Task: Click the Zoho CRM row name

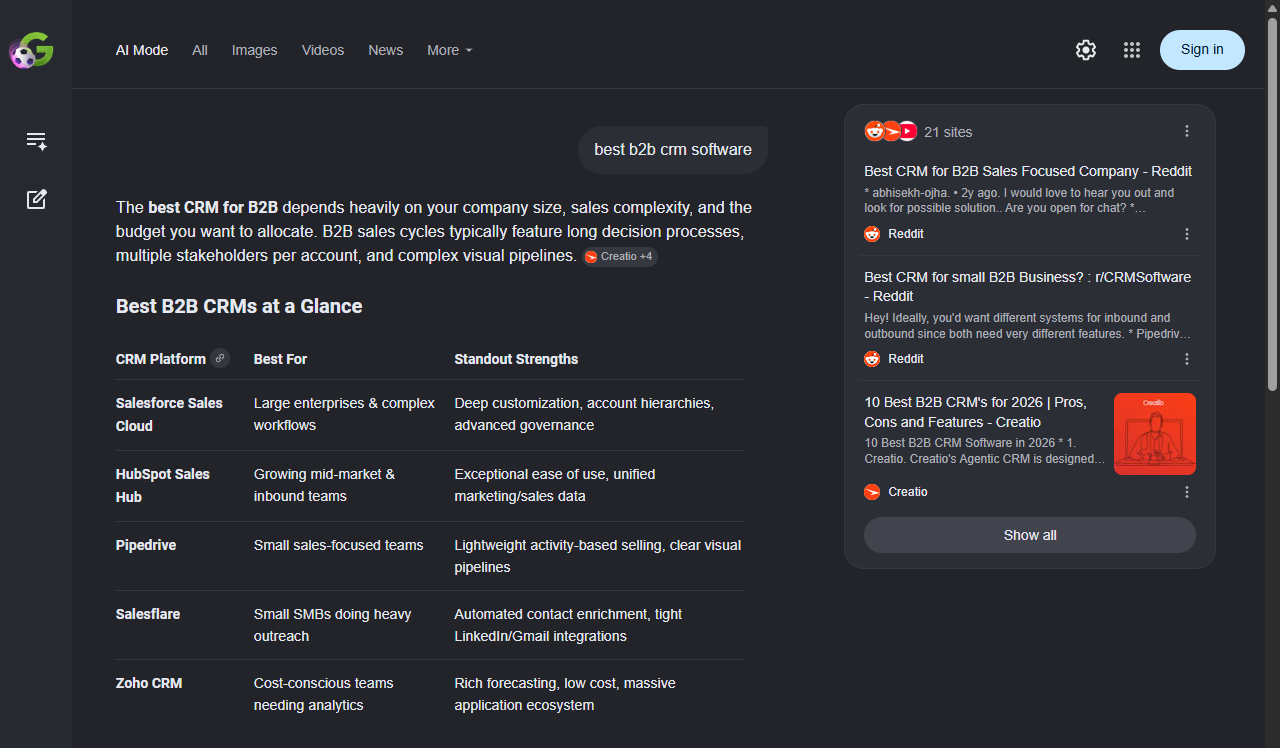Action: click(x=149, y=683)
